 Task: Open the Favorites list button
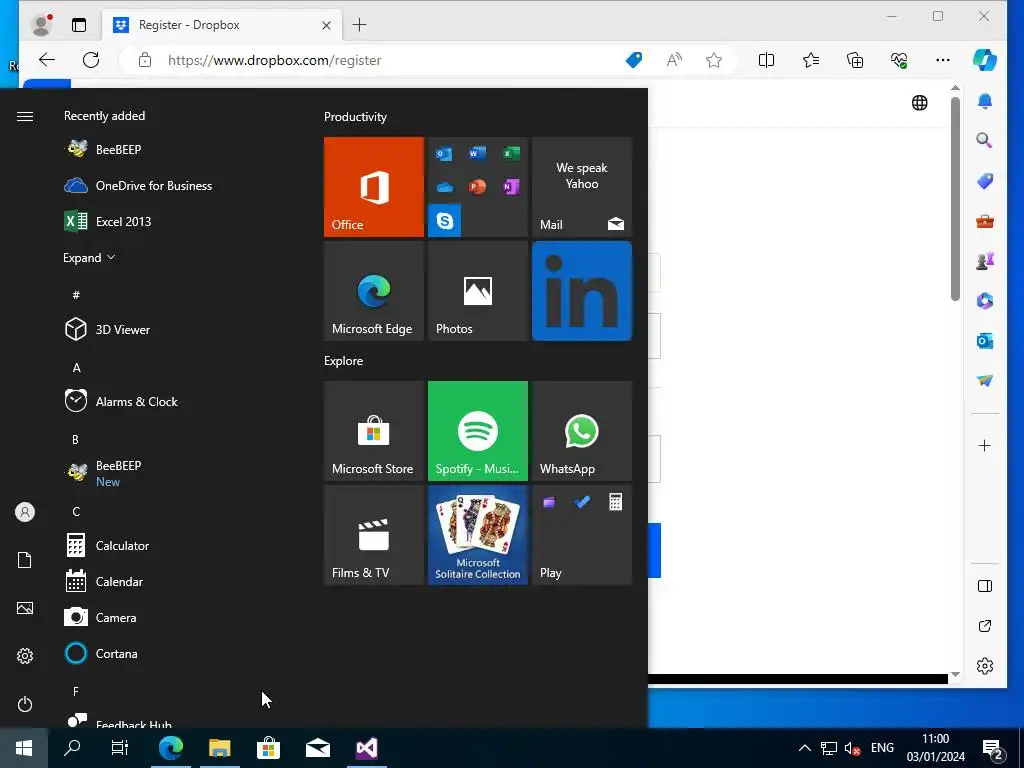pos(810,60)
